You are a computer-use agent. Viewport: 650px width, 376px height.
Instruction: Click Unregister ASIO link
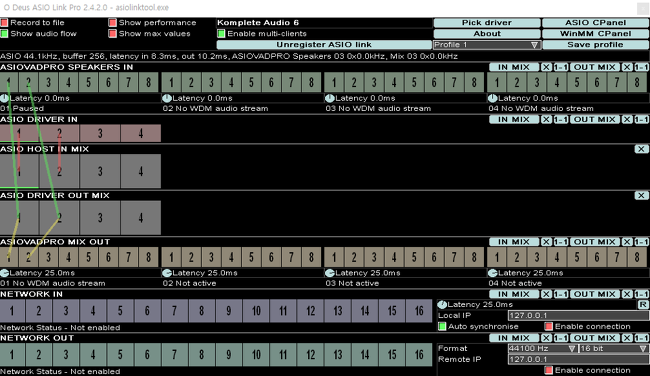coord(324,45)
